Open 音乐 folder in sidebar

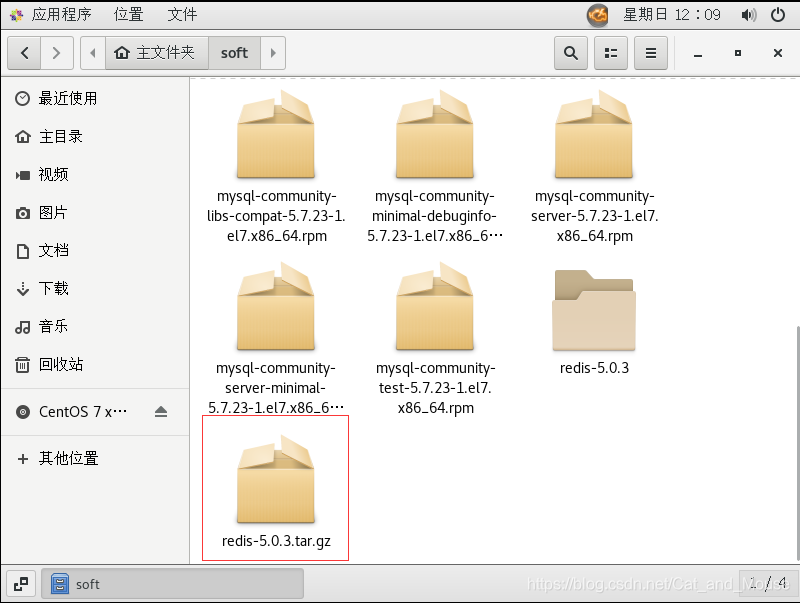coord(95,326)
